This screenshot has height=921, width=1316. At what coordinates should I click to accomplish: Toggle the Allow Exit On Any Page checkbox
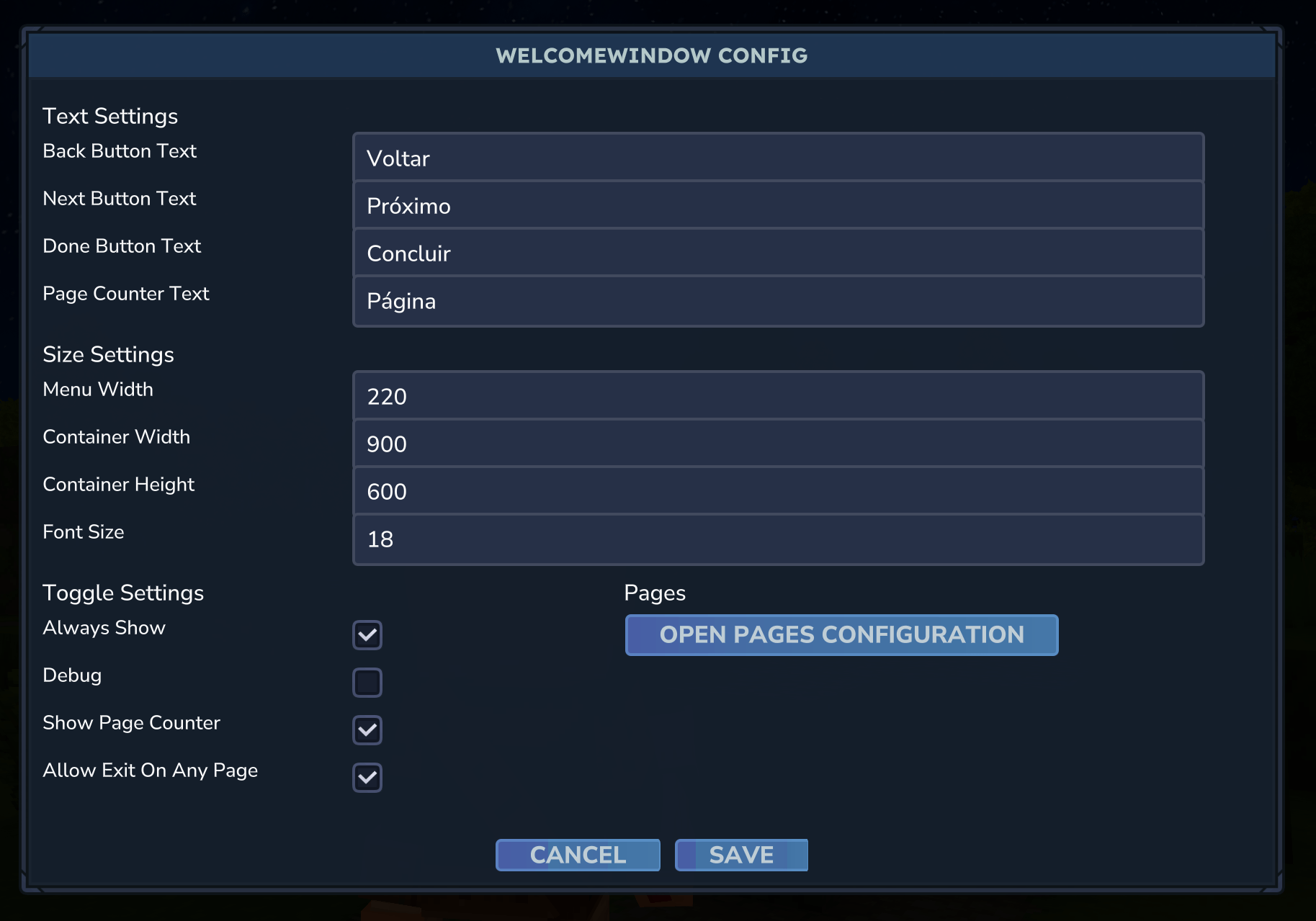(367, 778)
